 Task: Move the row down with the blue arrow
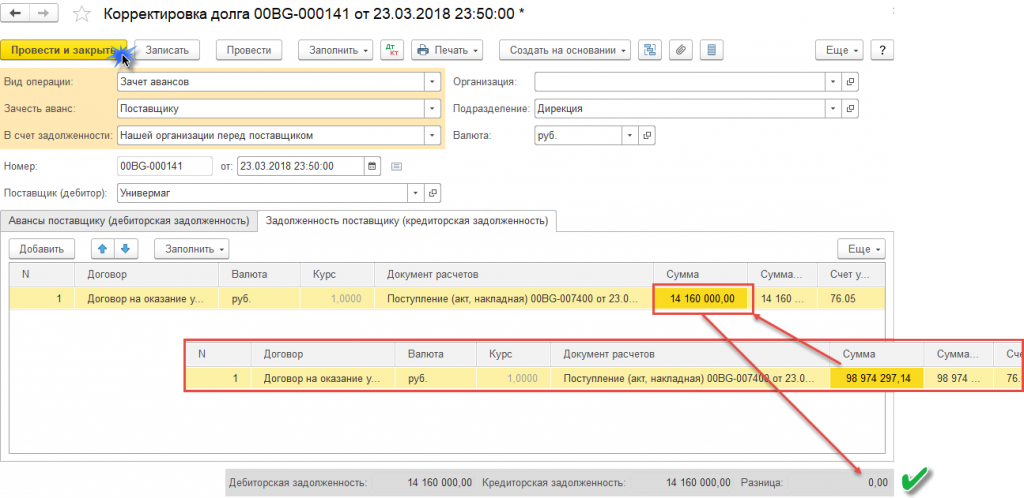pos(124,248)
